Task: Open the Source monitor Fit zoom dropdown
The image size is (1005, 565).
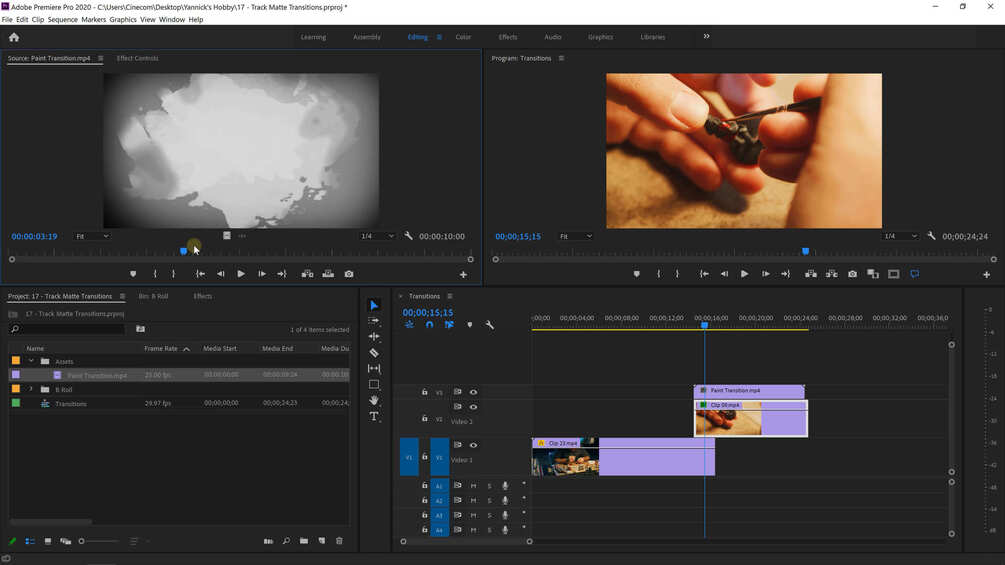Action: coord(92,236)
